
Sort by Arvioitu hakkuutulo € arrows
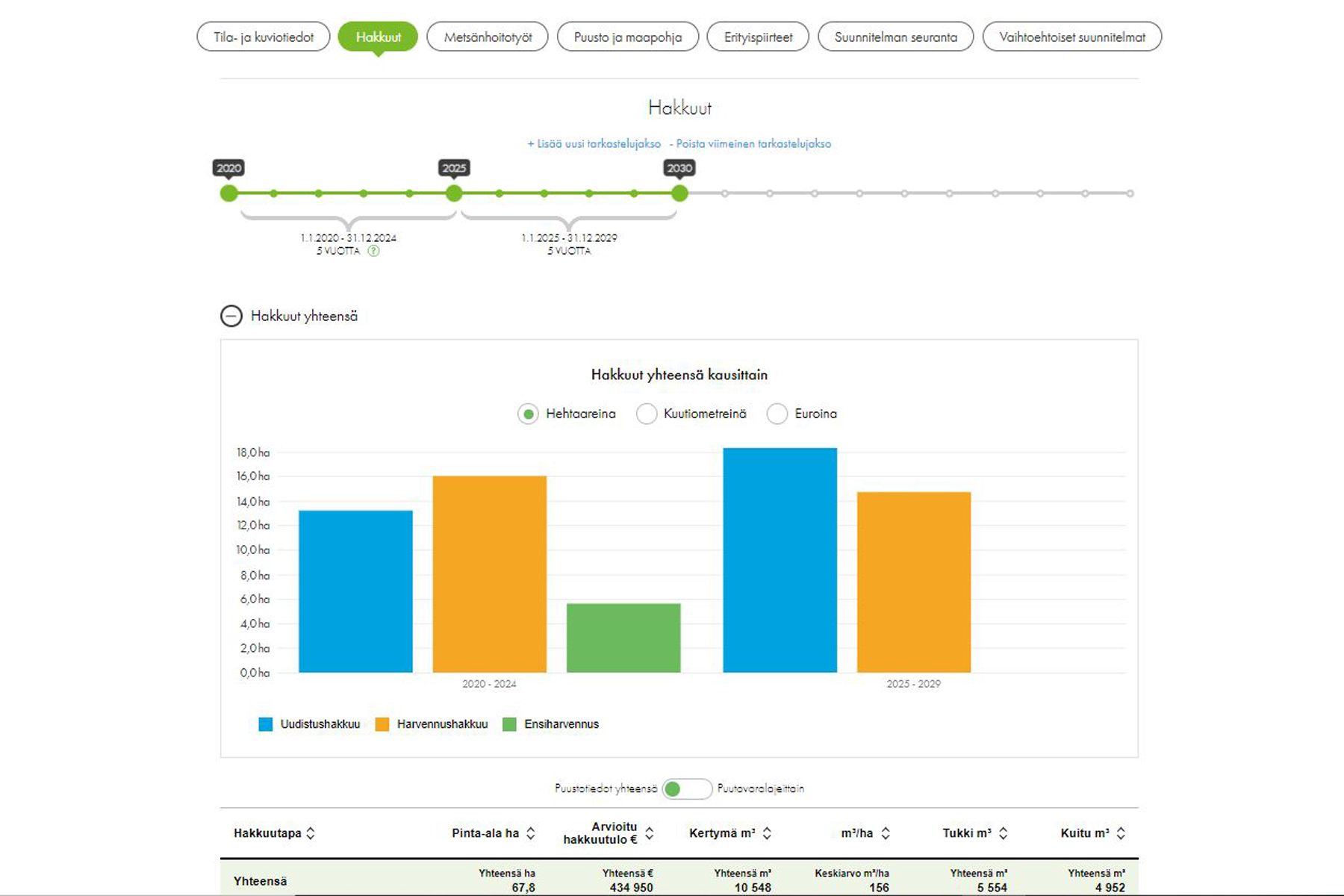click(650, 833)
